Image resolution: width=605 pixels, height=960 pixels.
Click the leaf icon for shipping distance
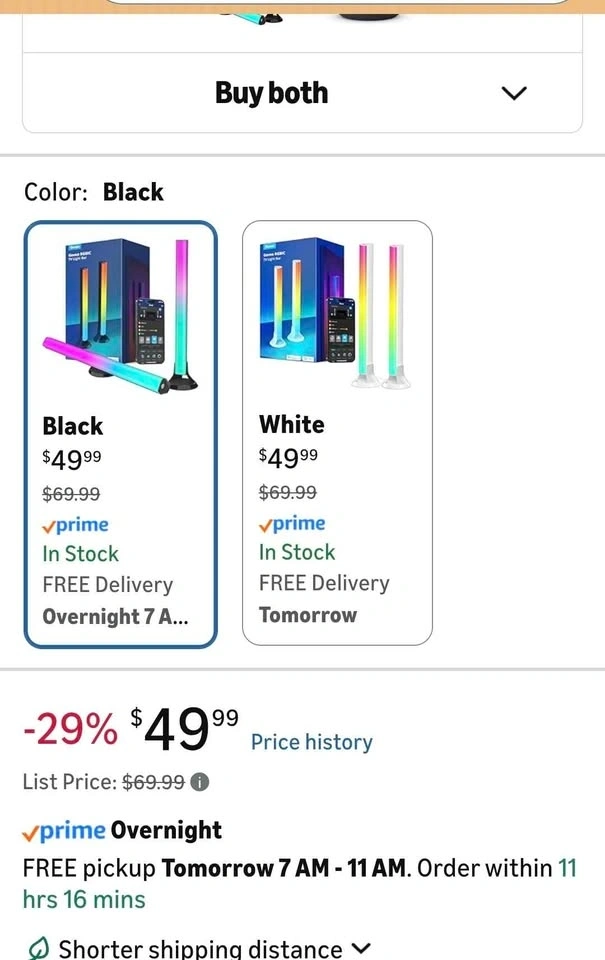39,948
